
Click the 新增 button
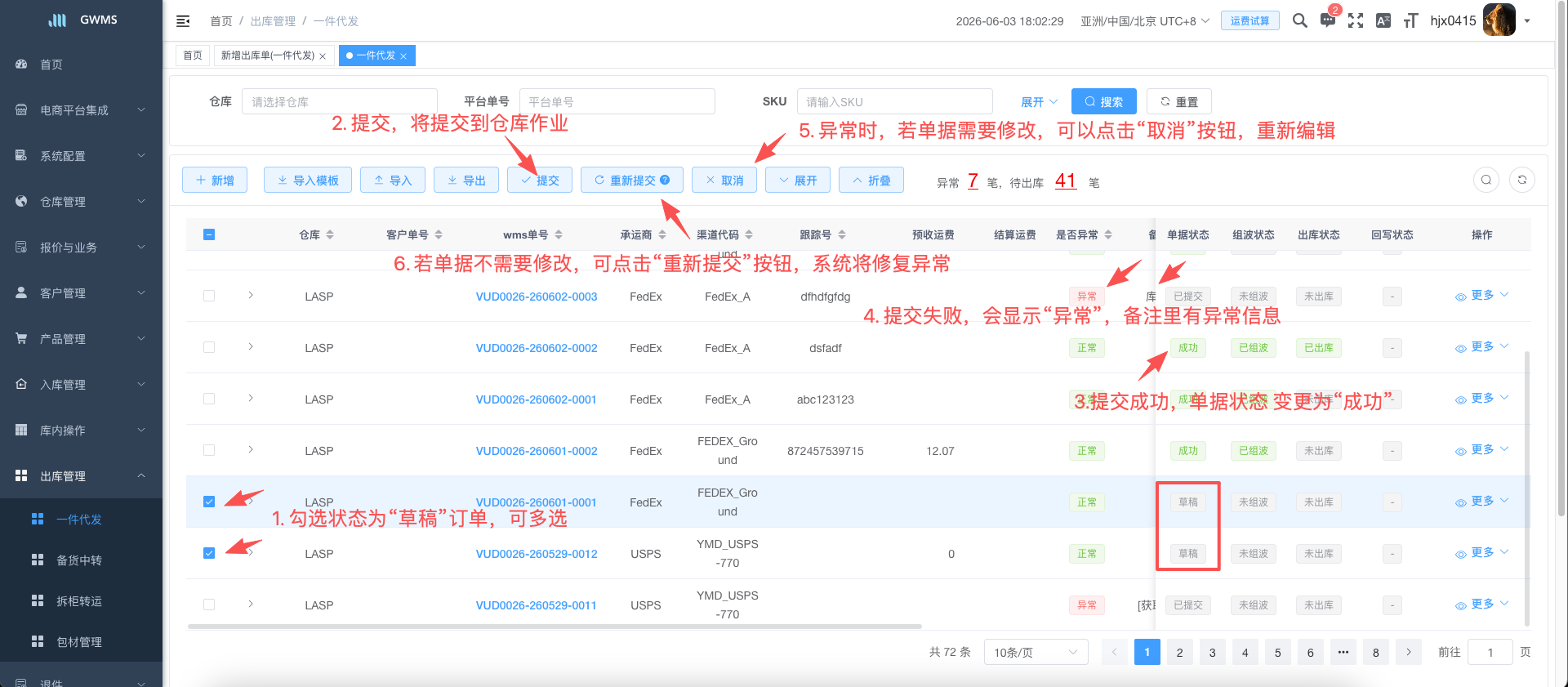tap(215, 180)
